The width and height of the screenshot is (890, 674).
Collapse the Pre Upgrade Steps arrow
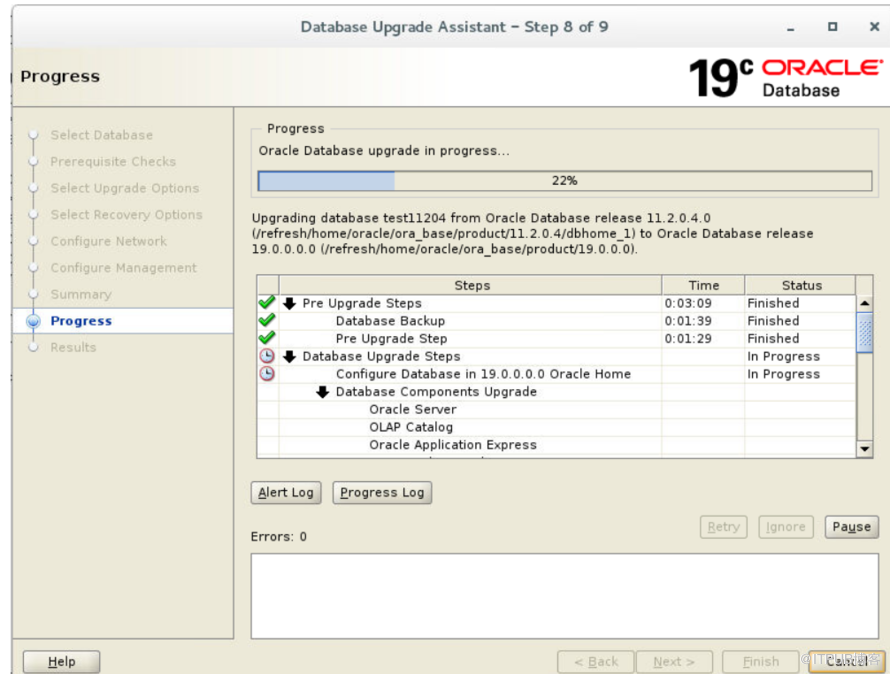tap(290, 303)
